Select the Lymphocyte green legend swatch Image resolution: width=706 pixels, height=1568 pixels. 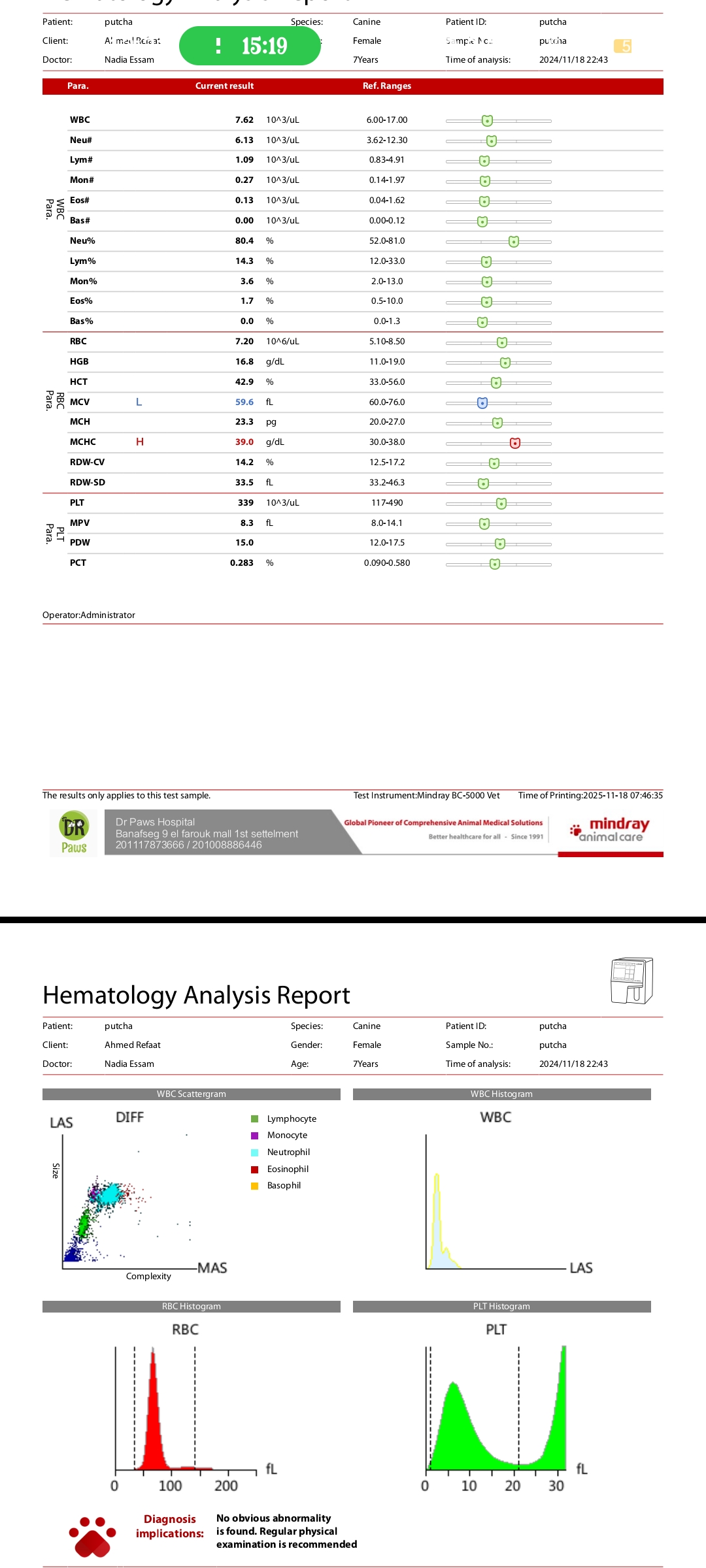255,1119
